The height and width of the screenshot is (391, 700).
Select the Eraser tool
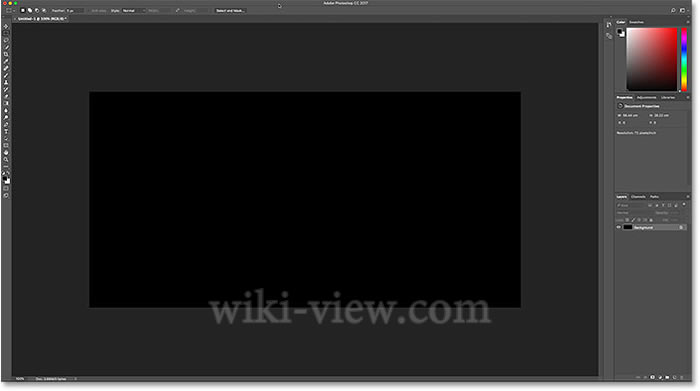(x=6, y=96)
